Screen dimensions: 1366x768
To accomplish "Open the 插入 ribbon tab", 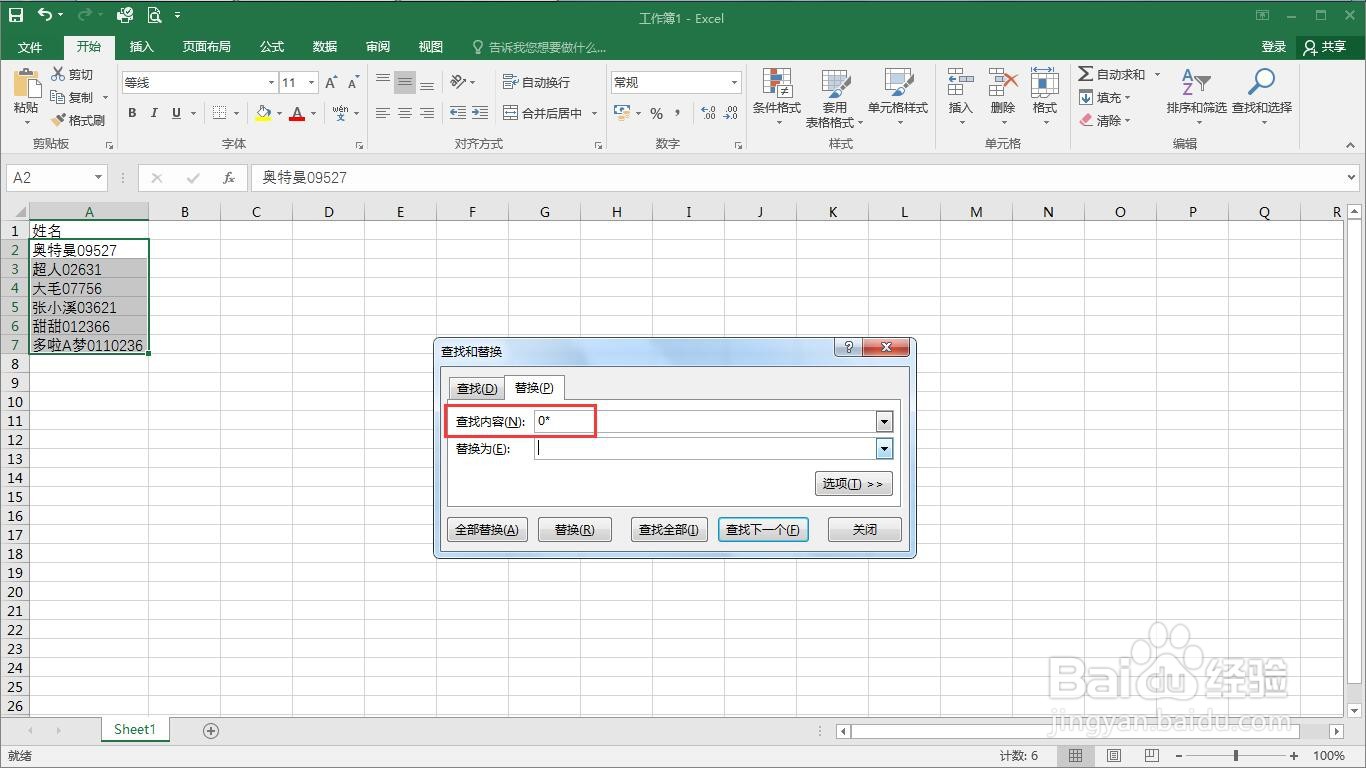I will point(141,46).
